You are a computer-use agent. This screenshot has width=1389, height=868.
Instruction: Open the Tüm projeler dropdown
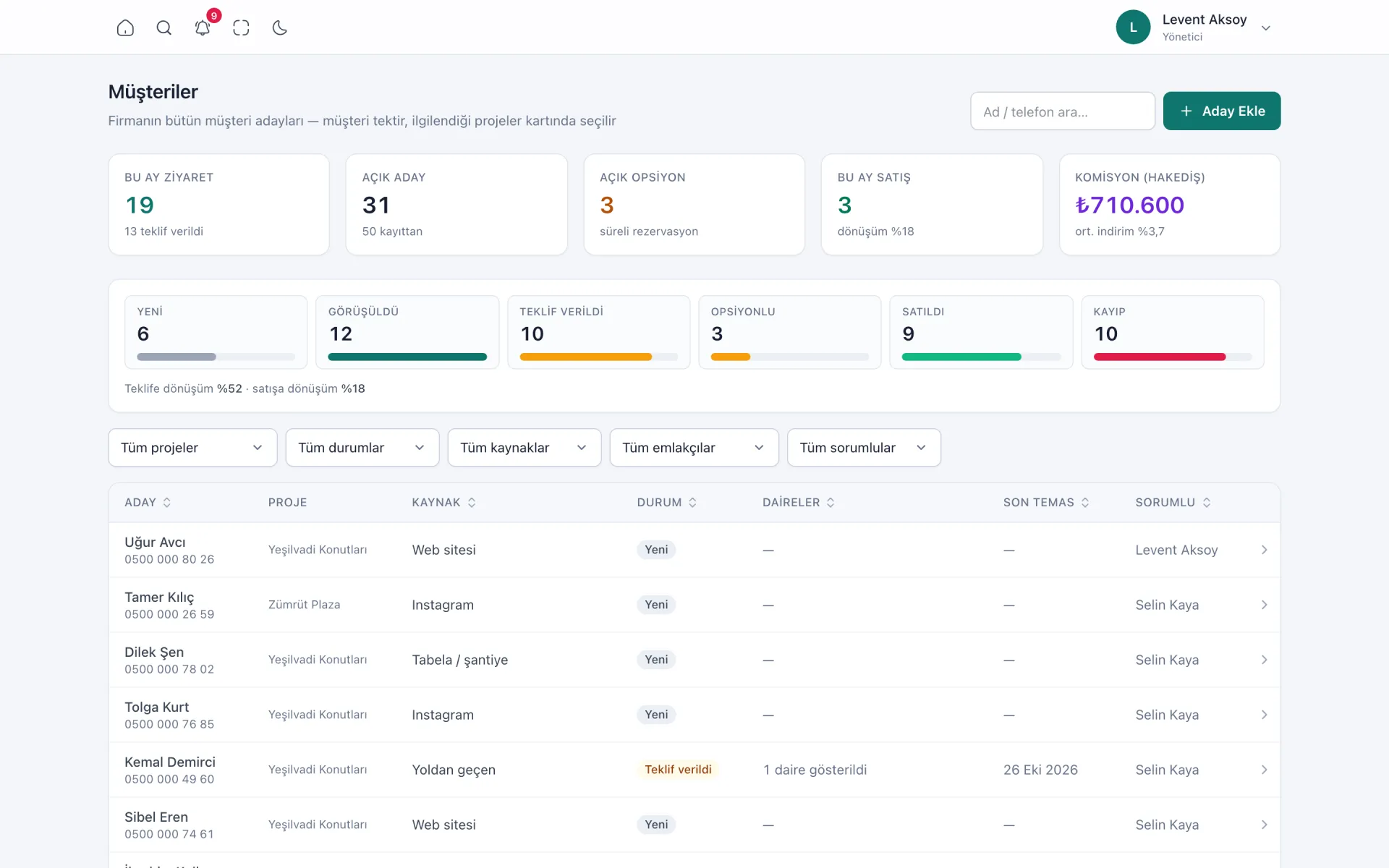192,448
